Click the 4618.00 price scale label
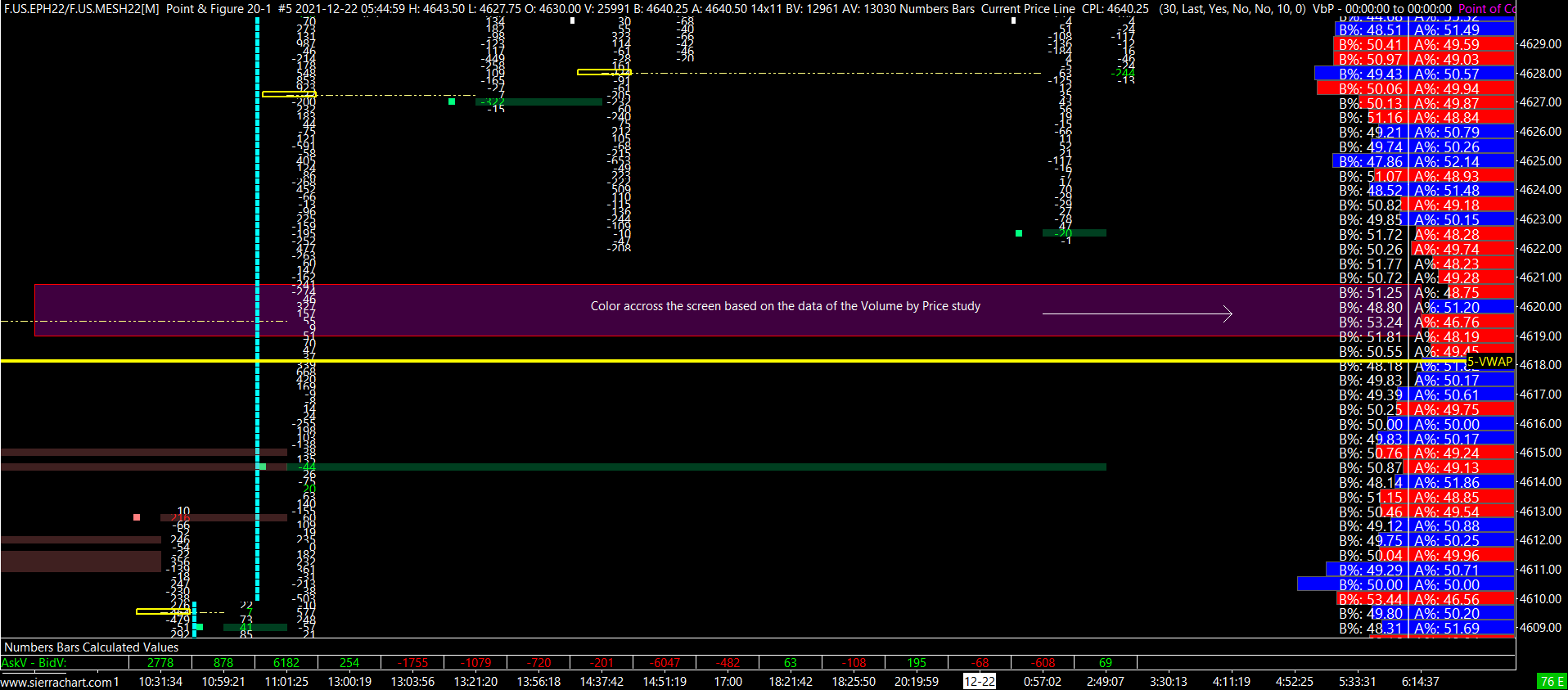1568x690 pixels. 1540,365
